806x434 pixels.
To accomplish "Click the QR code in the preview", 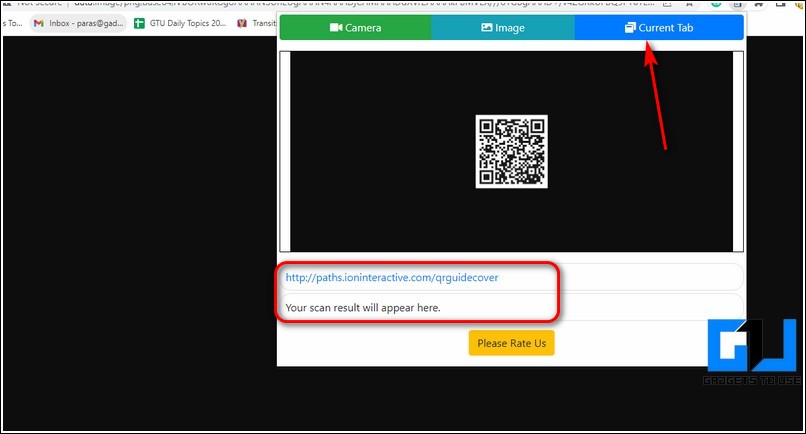I will point(511,152).
